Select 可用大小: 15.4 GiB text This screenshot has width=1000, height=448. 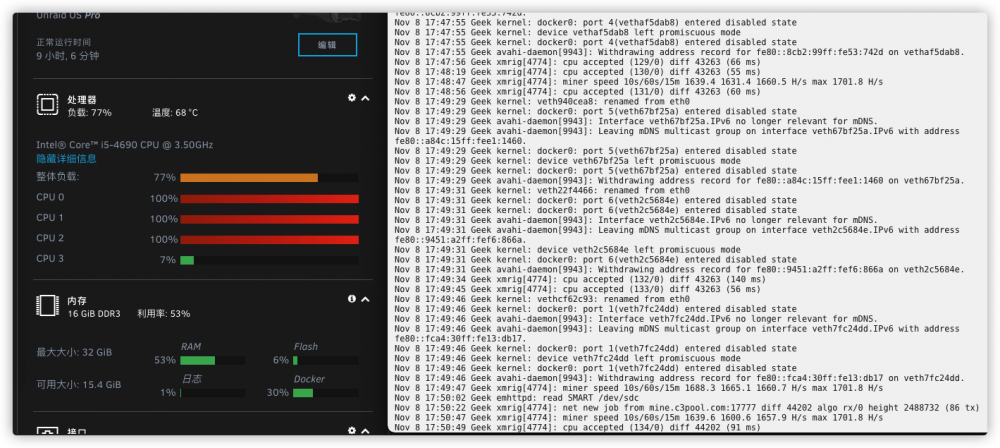click(x=78, y=385)
